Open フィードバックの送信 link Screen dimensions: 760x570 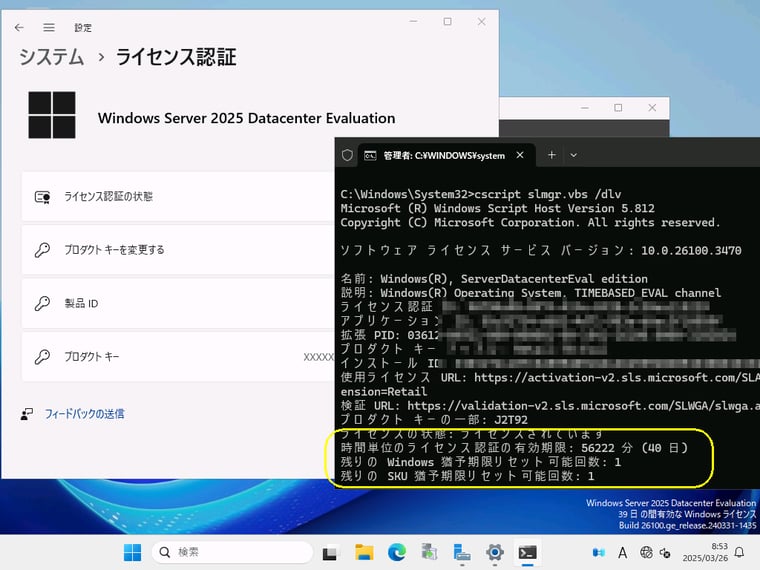tap(84, 413)
